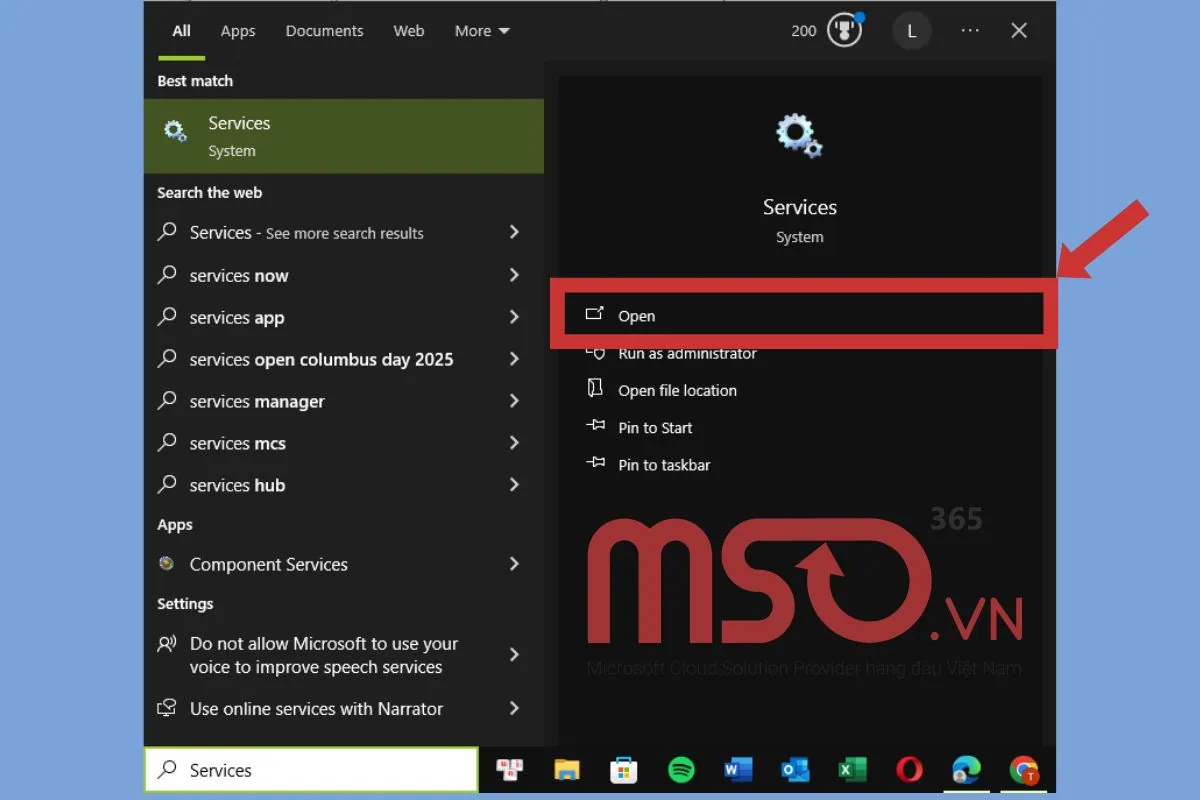Launch Spotify from the taskbar
This screenshot has width=1200, height=800.
[681, 769]
